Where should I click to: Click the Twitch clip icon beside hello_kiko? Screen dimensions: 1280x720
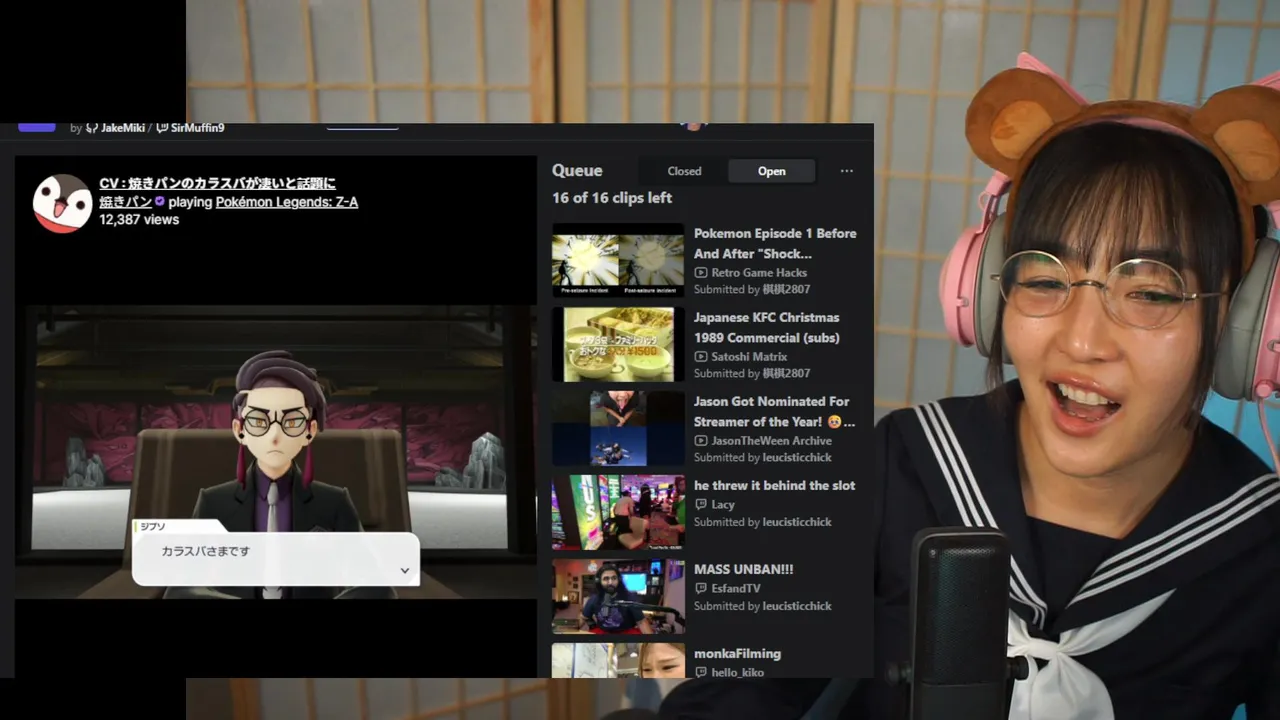(x=701, y=672)
